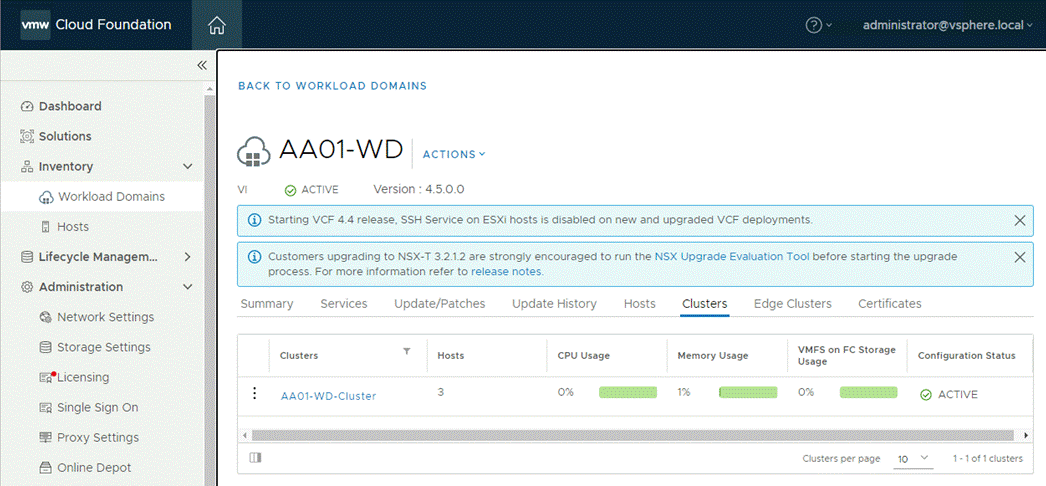The height and width of the screenshot is (486, 1046).
Task: Open Licensing page
Action: tap(83, 377)
